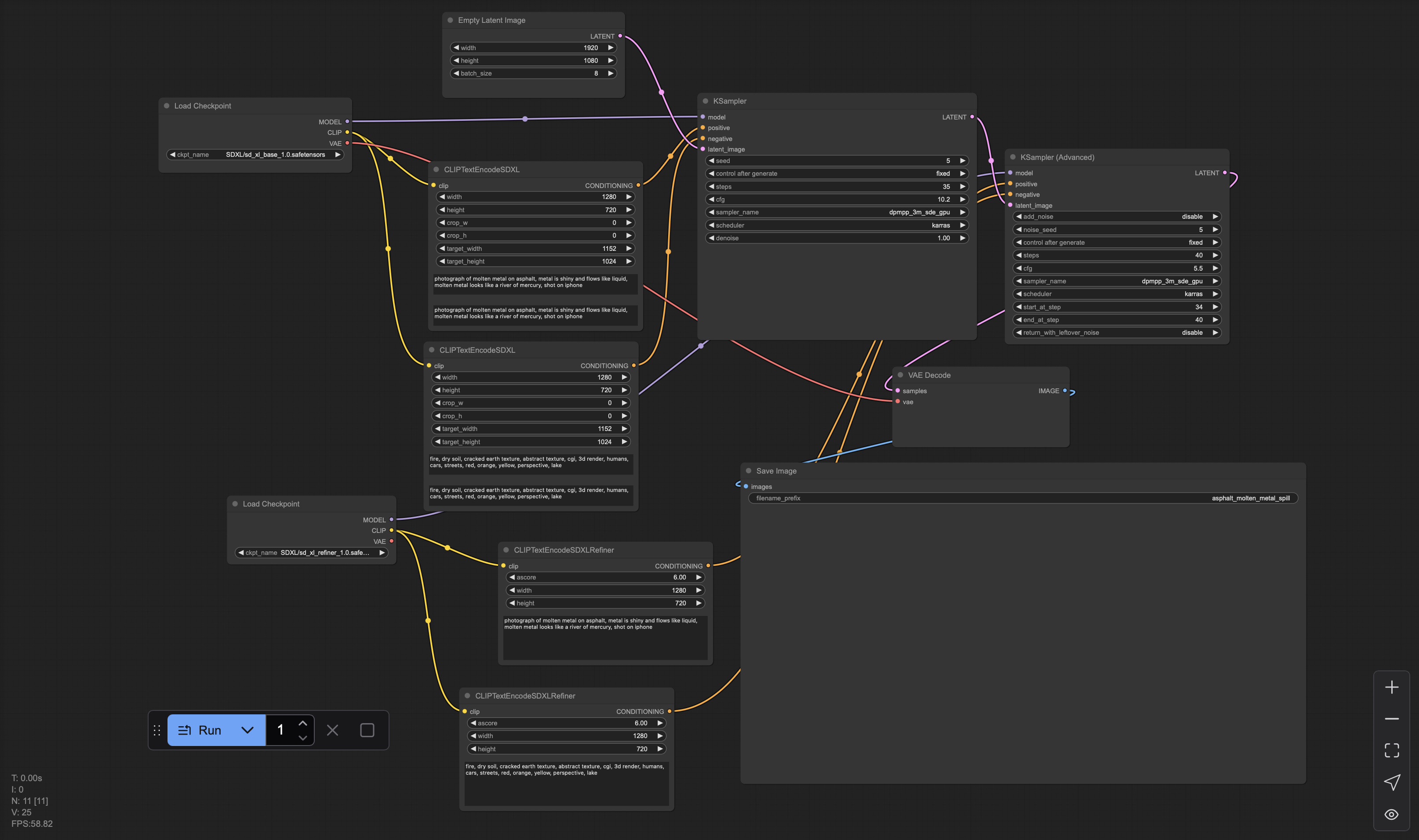Increase batch_size with right arrow
Screen dimensions: 1419x840
611,73
